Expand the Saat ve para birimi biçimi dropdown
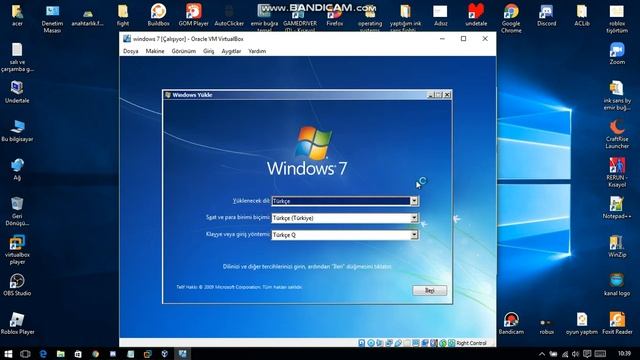 point(345,218)
